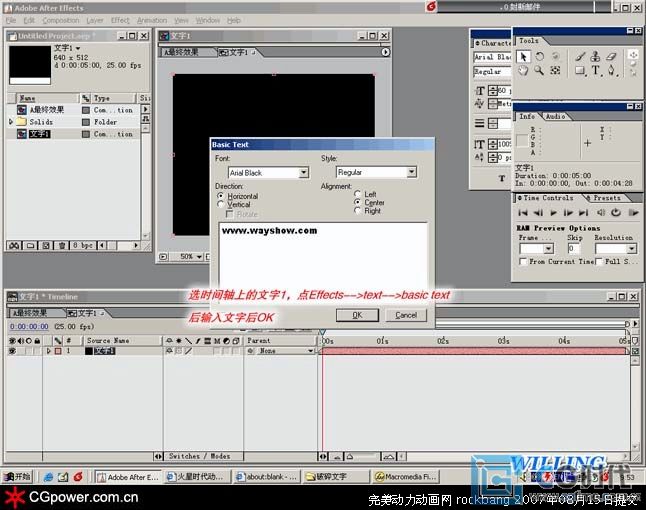646x510 pixels.
Task: Click new folder icon in Project window
Action: click(x=30, y=246)
